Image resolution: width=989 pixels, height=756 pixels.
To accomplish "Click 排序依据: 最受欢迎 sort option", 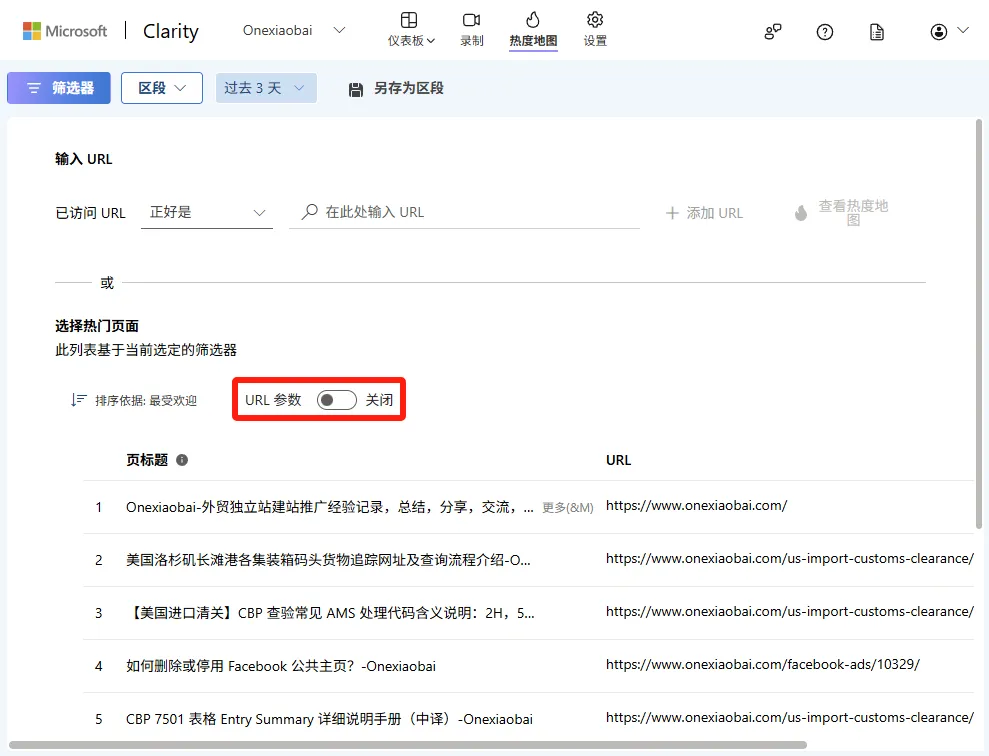I will point(146,400).
